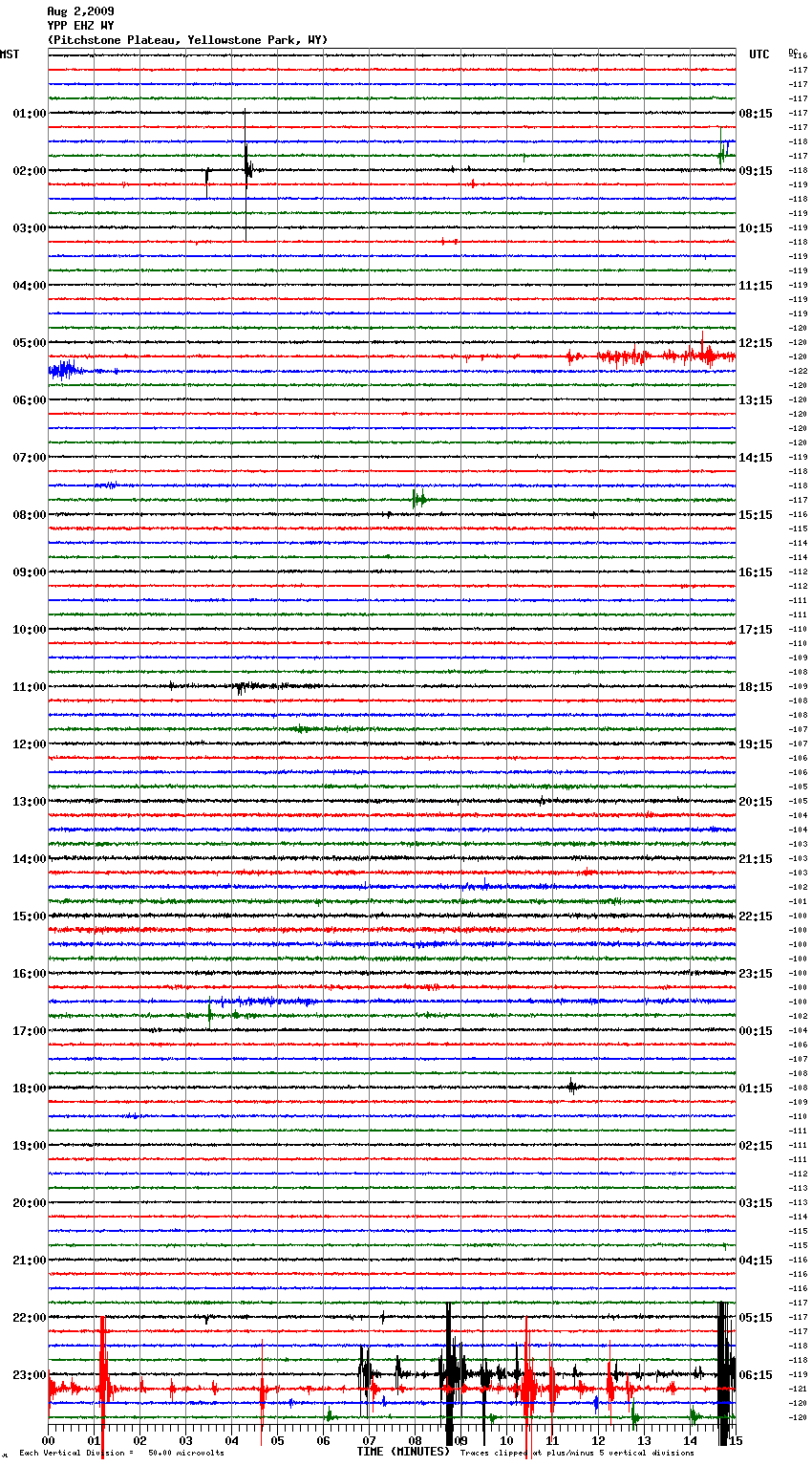
Task: Pick the 05:15 UTC time label
Action: click(x=756, y=1318)
